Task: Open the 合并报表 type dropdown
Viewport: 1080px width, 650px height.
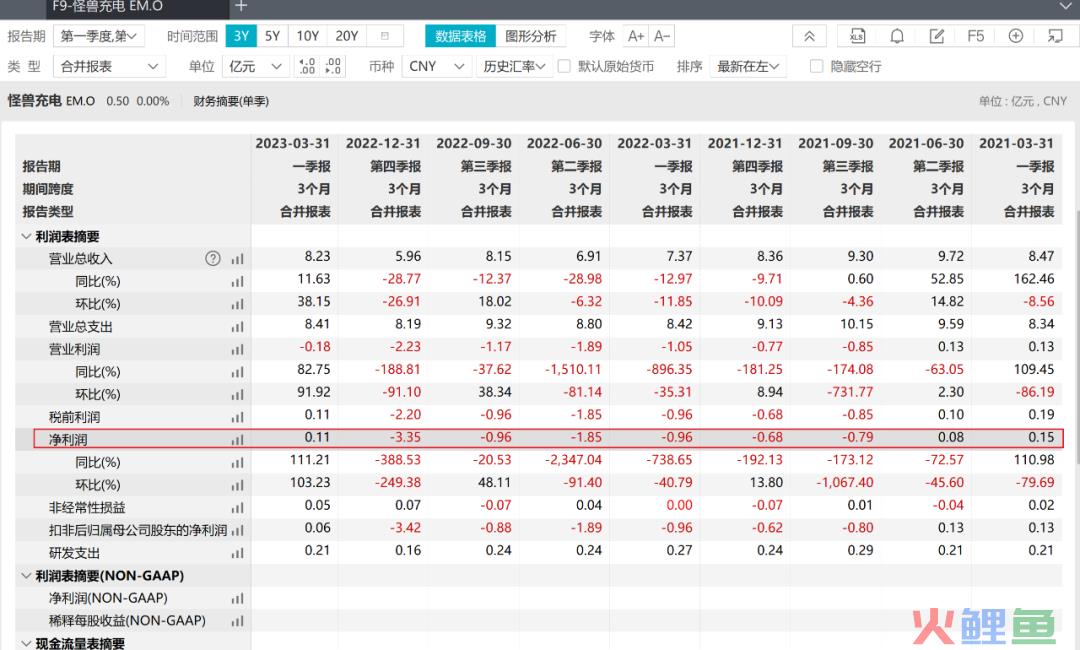Action: (x=109, y=66)
